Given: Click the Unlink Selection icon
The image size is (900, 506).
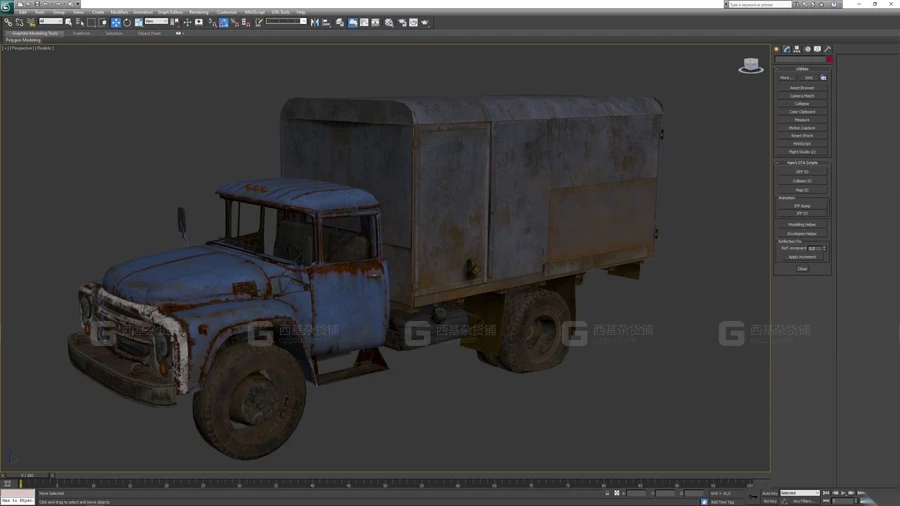Looking at the screenshot, I should click(x=20, y=22).
